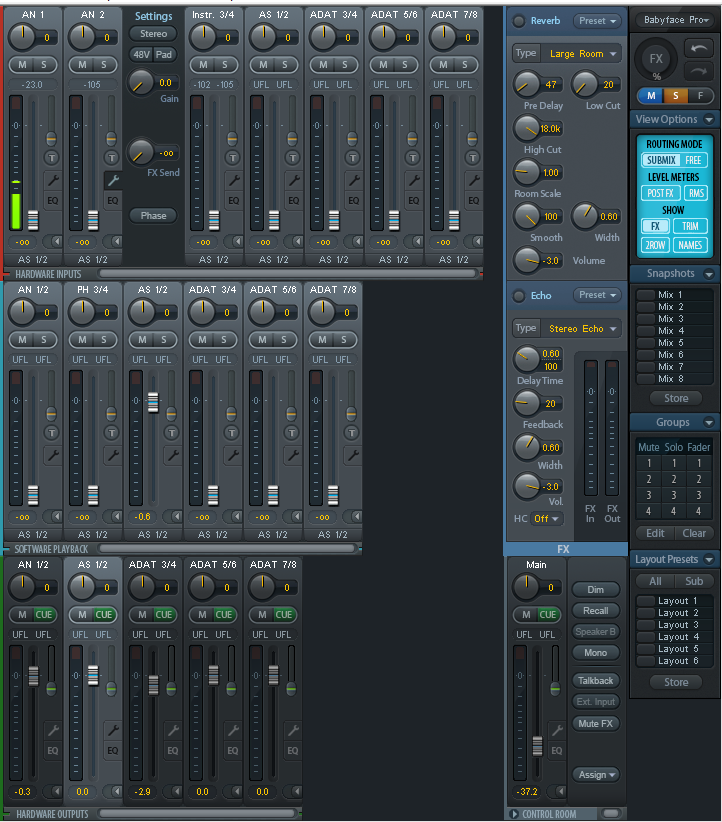Click the Reverb Pre Delay knob
This screenshot has height=822, width=722.
(x=526, y=84)
